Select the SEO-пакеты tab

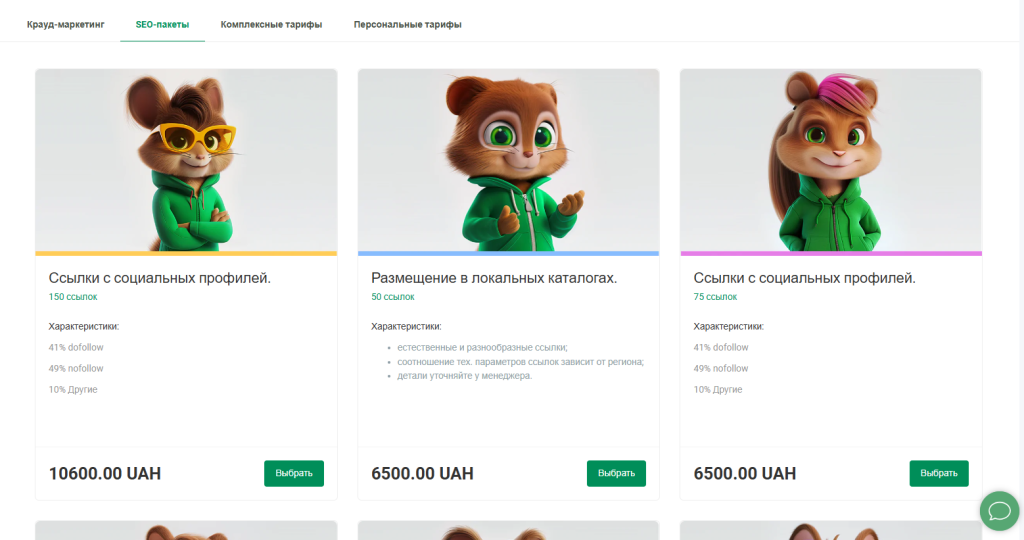click(162, 24)
